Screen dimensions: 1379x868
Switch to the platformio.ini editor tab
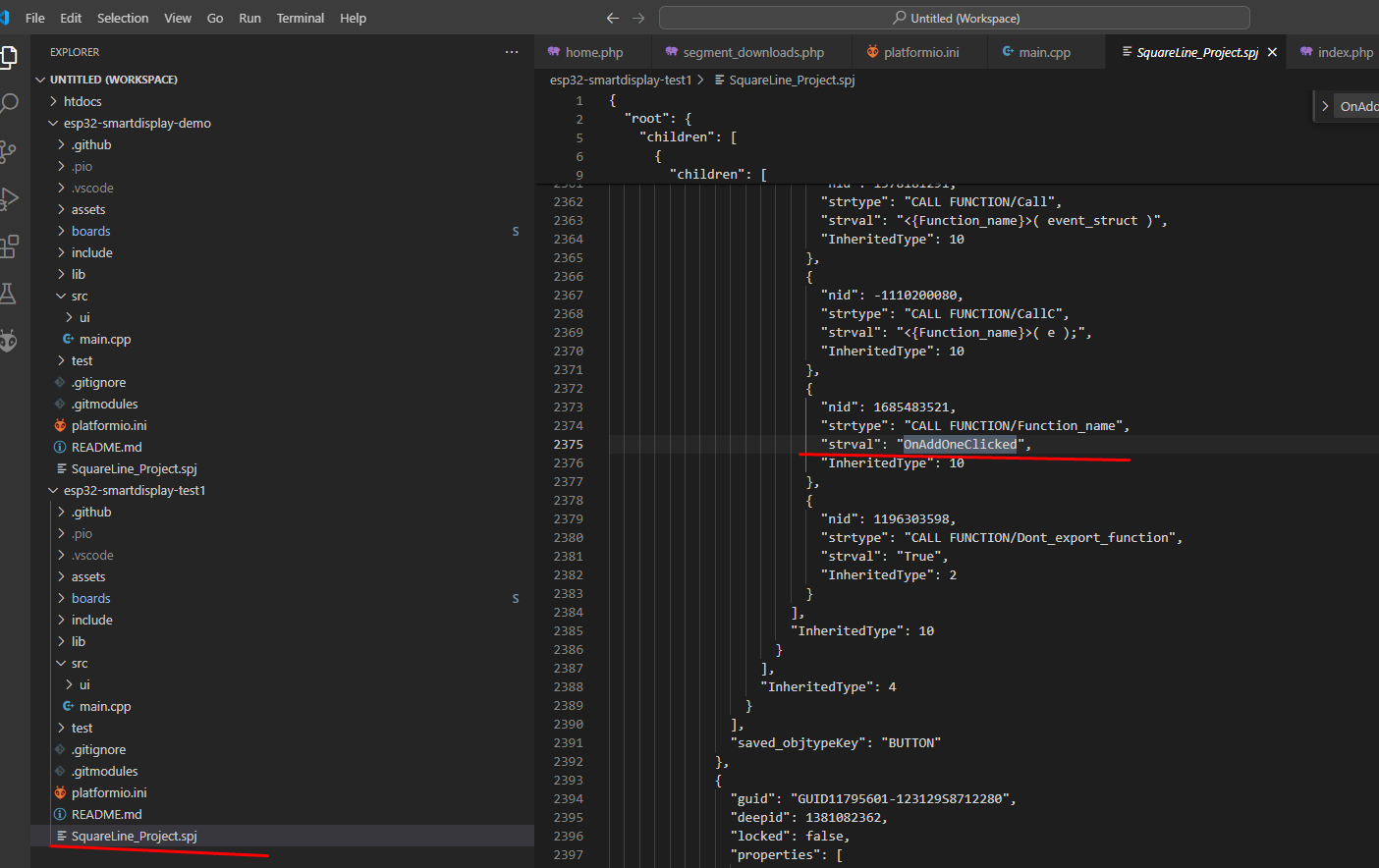pos(921,52)
